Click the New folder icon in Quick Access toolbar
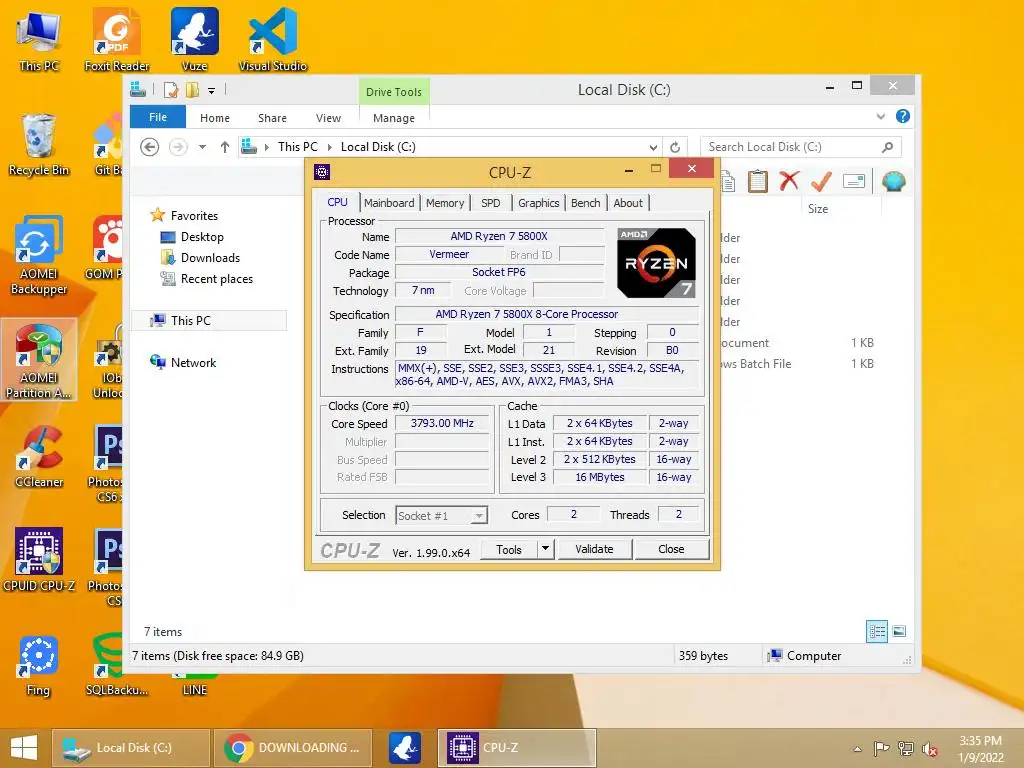Image resolution: width=1024 pixels, height=768 pixels. tap(192, 90)
